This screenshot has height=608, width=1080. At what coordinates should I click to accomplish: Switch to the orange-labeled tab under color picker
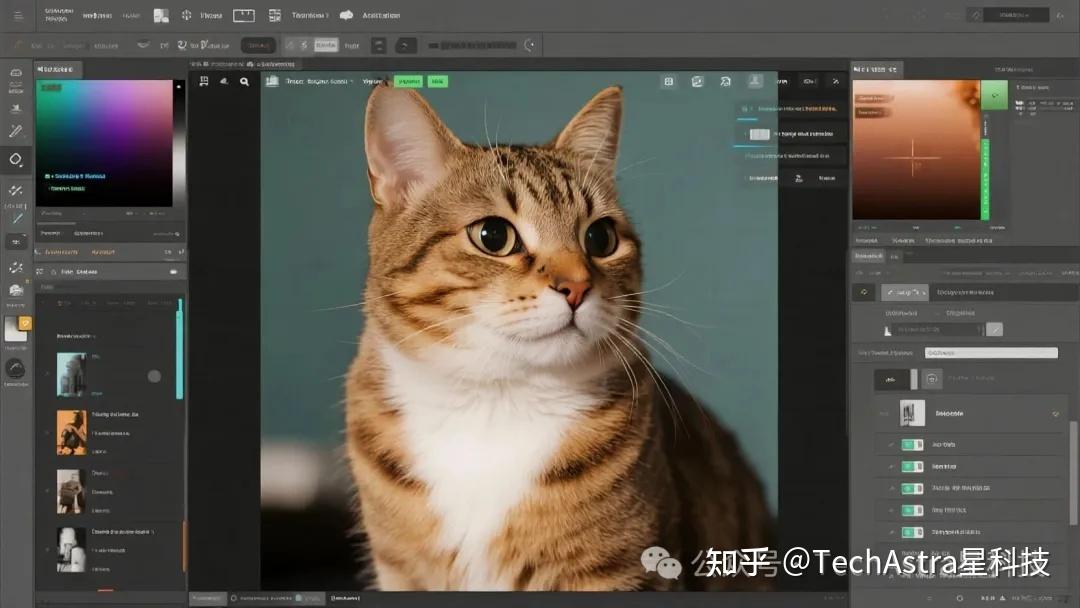click(x=102, y=252)
